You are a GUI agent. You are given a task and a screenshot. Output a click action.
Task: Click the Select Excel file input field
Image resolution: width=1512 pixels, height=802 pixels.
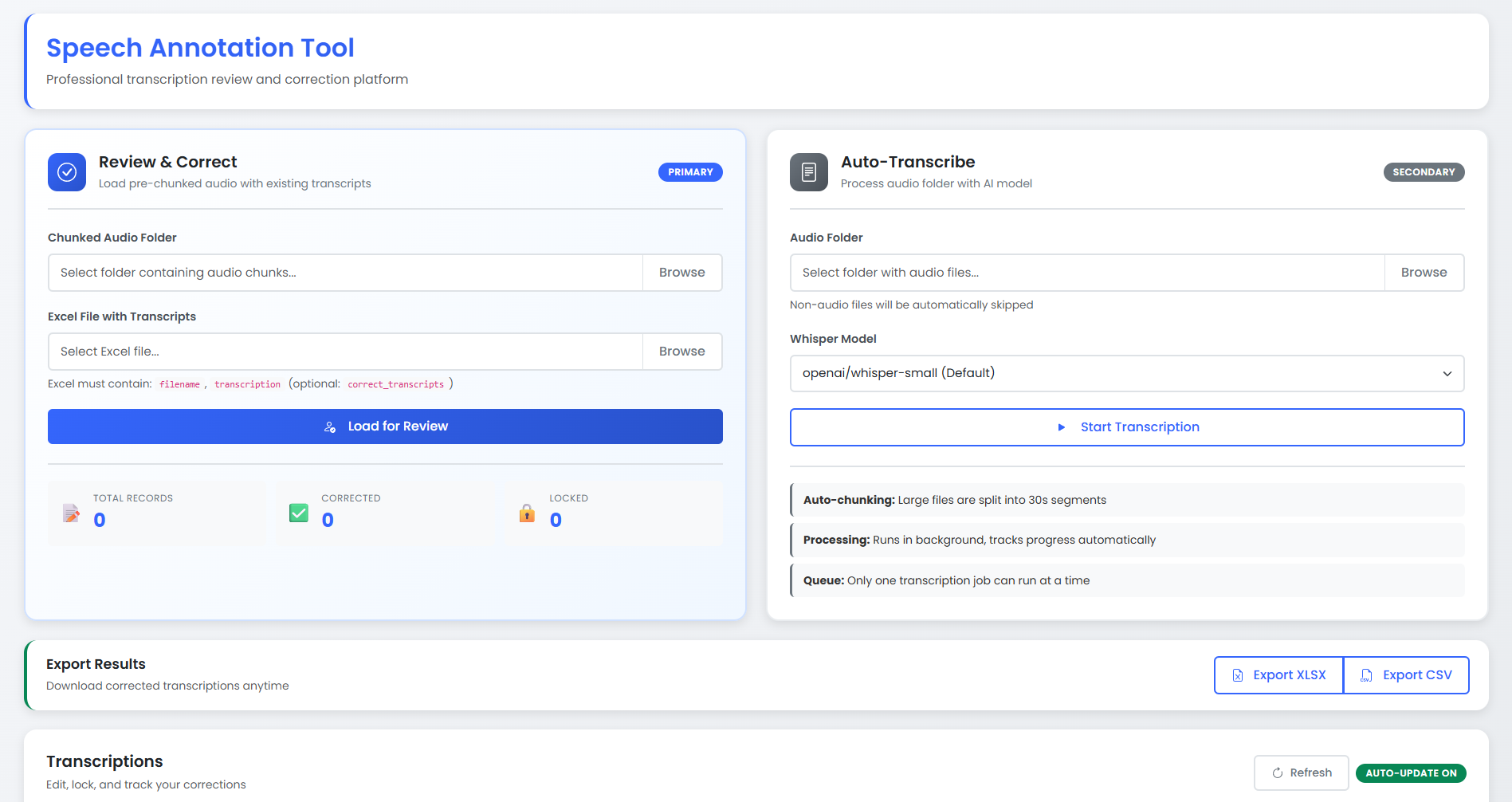[x=343, y=351]
